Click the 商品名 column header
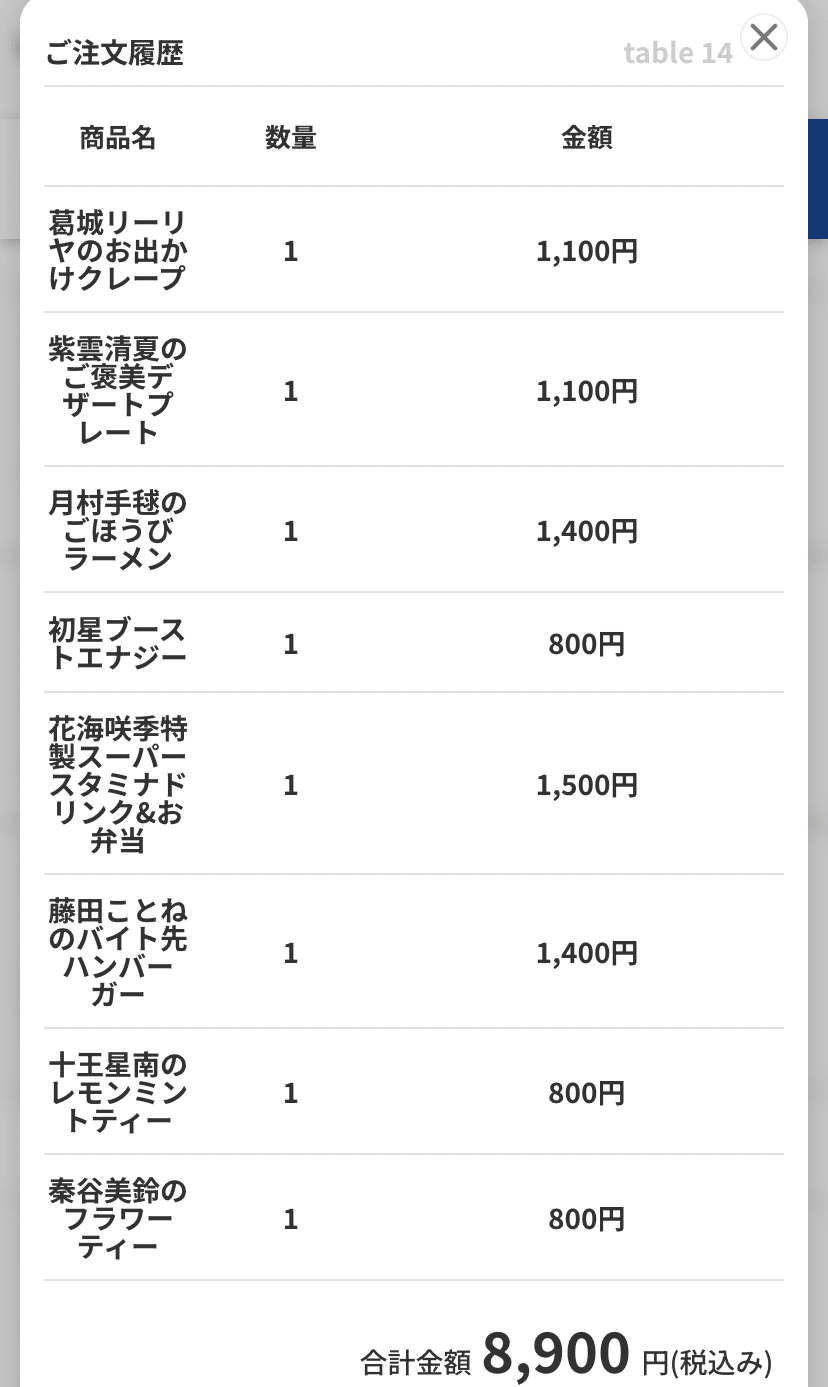Viewport: 828px width, 1387px height. (x=118, y=138)
